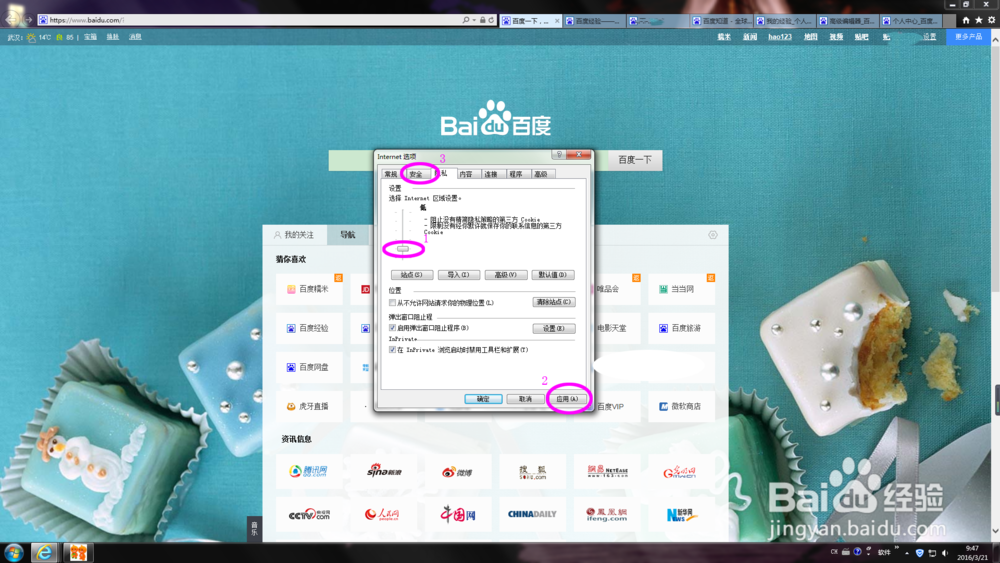This screenshot has height=563, width=1000.
Task: Reset with the 默认值(D) button
Action: pyautogui.click(x=553, y=275)
